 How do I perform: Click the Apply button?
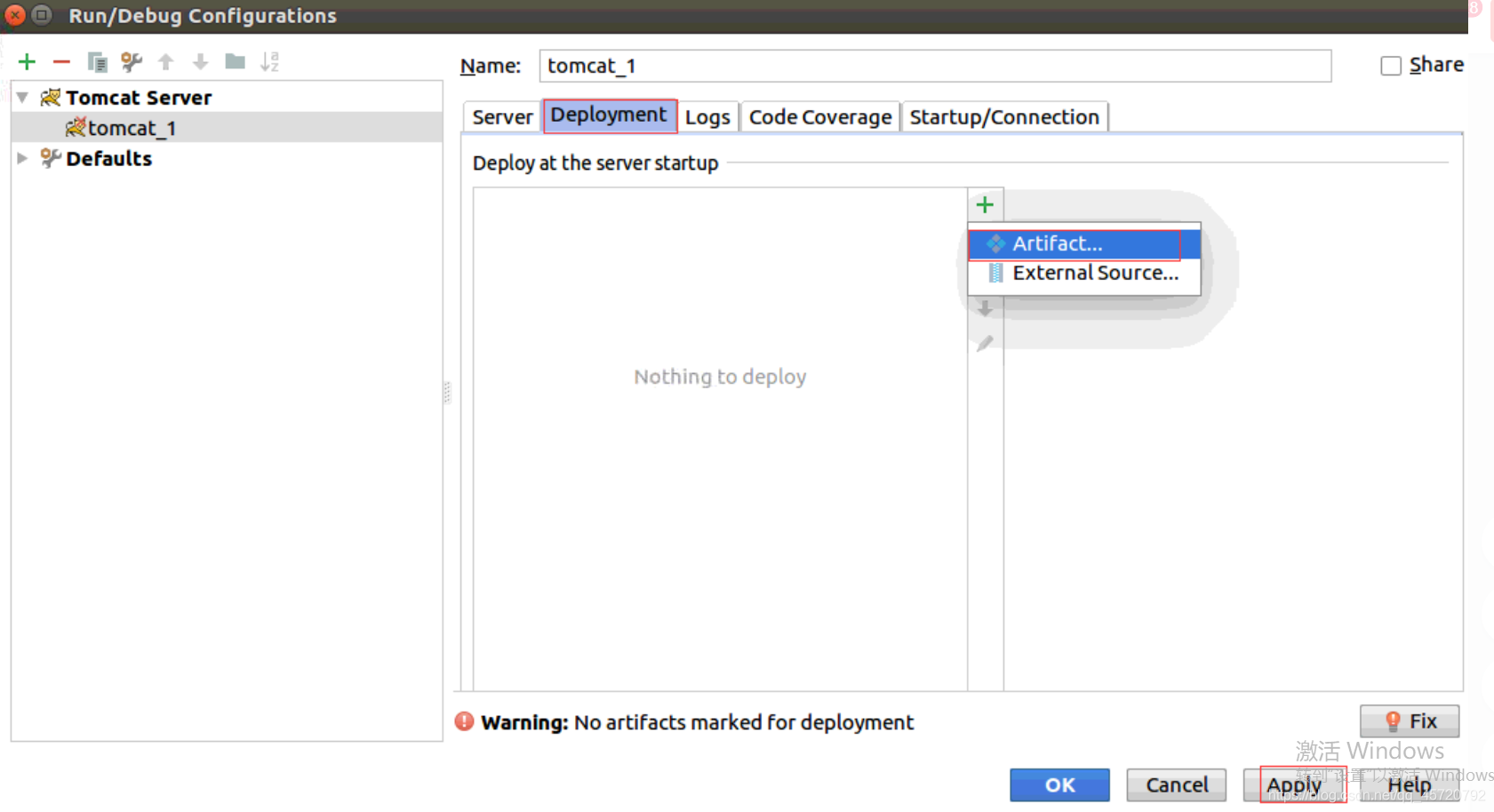coord(1294,785)
